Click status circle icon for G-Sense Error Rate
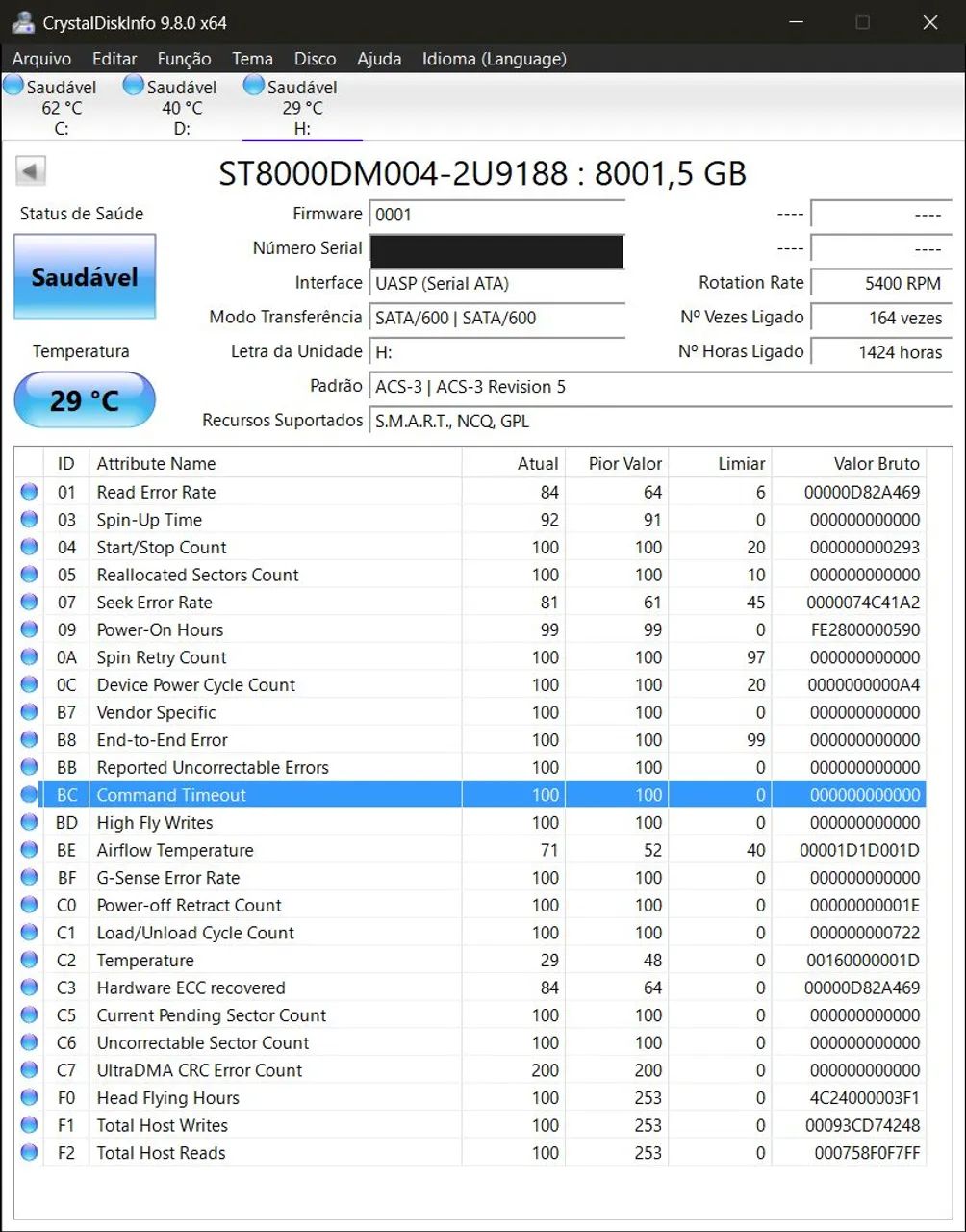The image size is (966, 1232). pyautogui.click(x=29, y=878)
